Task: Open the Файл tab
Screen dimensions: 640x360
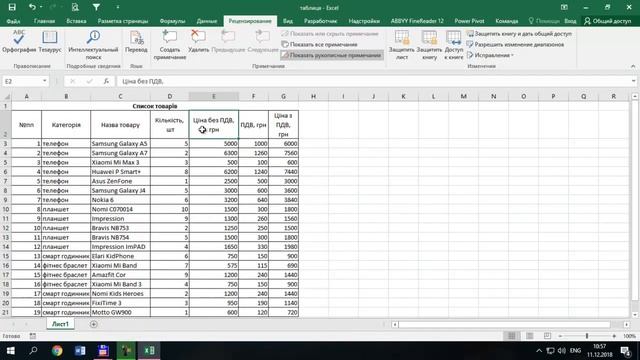Action: point(13,21)
